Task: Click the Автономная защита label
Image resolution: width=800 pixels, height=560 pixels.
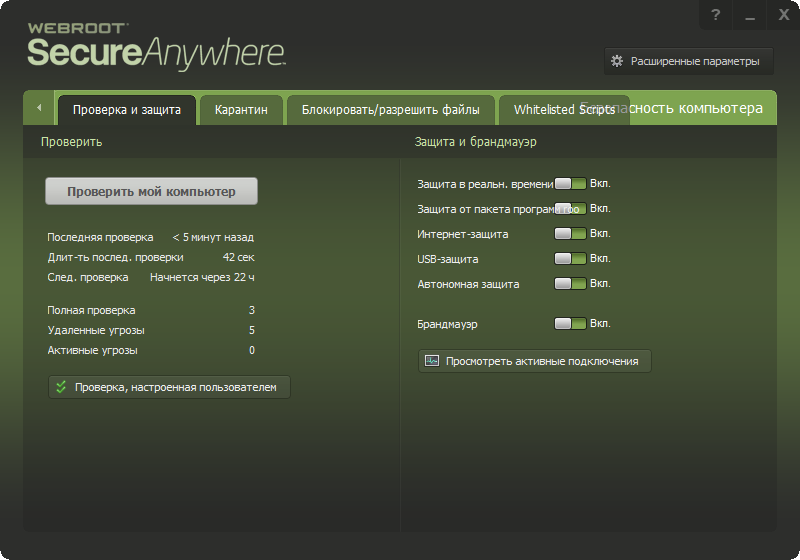Action: (x=468, y=284)
